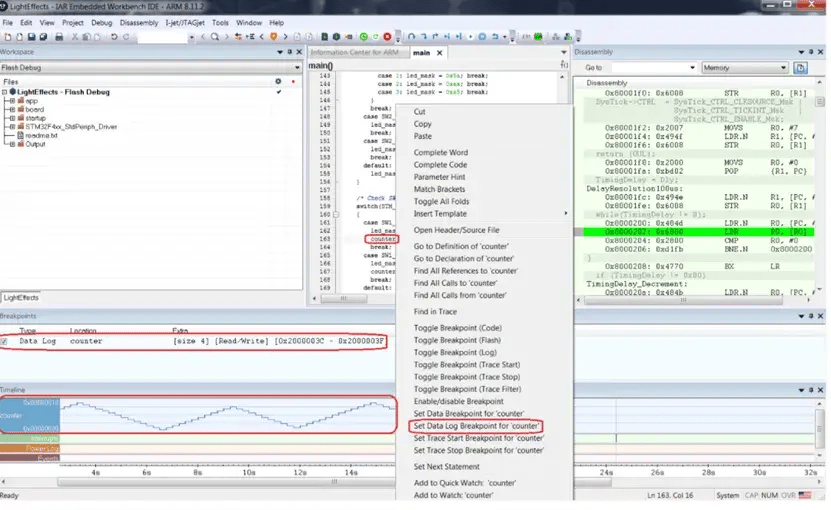Image resolution: width=831 pixels, height=510 pixels.
Task: Select 'Set Data Log Breakpoint for counter'
Action: [476, 426]
